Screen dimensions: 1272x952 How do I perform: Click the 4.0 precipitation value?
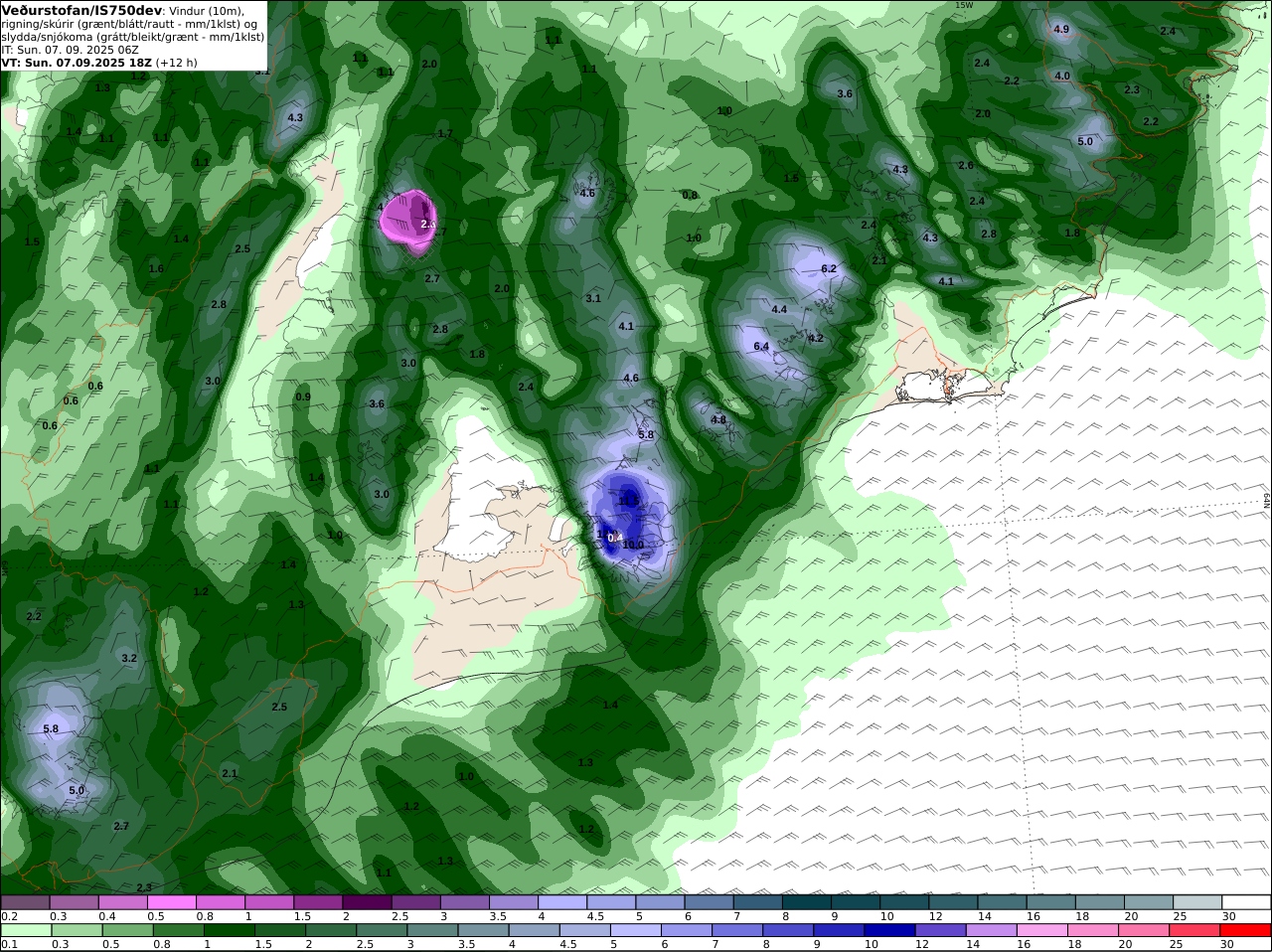(1062, 77)
